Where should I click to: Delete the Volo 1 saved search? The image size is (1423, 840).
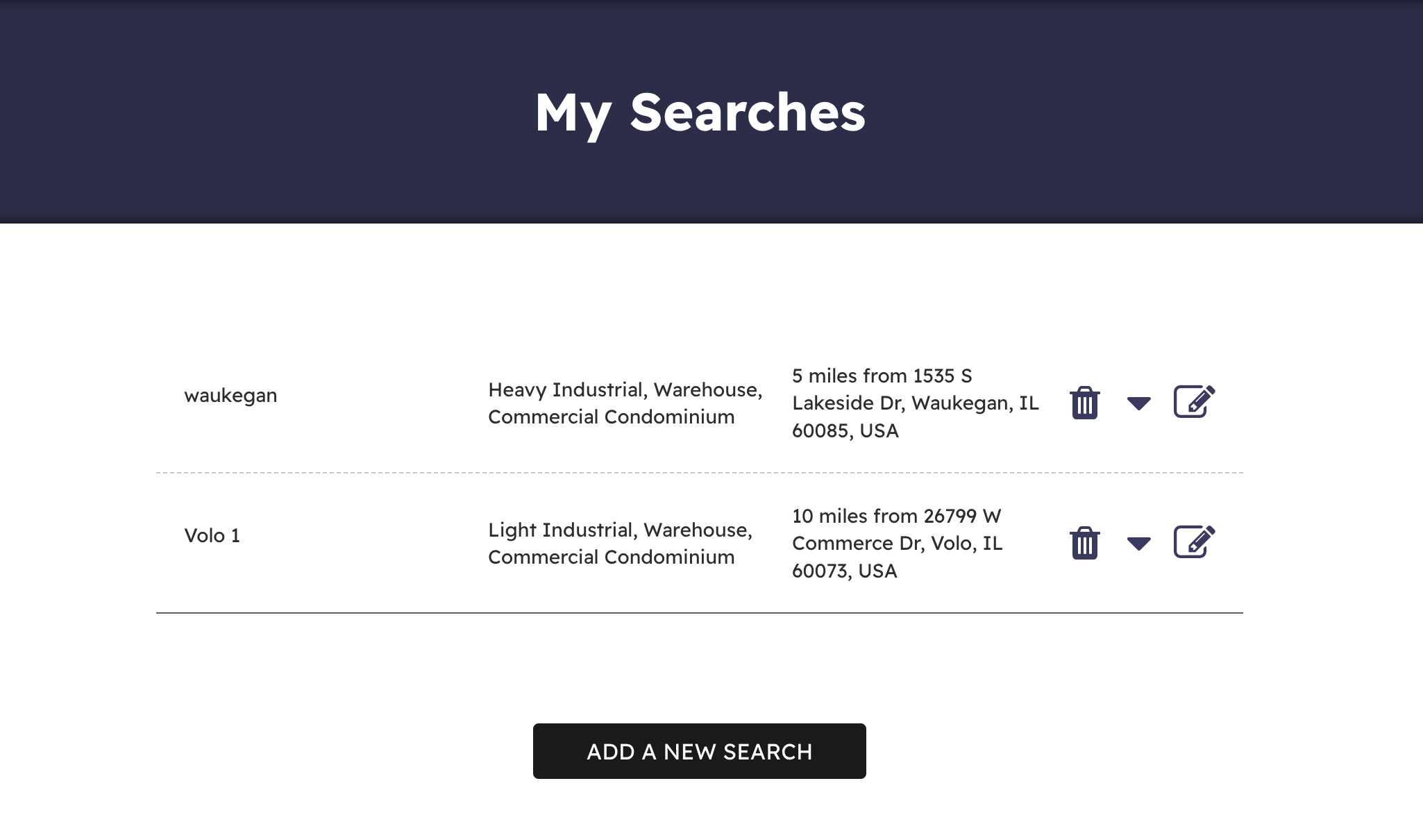pos(1084,543)
